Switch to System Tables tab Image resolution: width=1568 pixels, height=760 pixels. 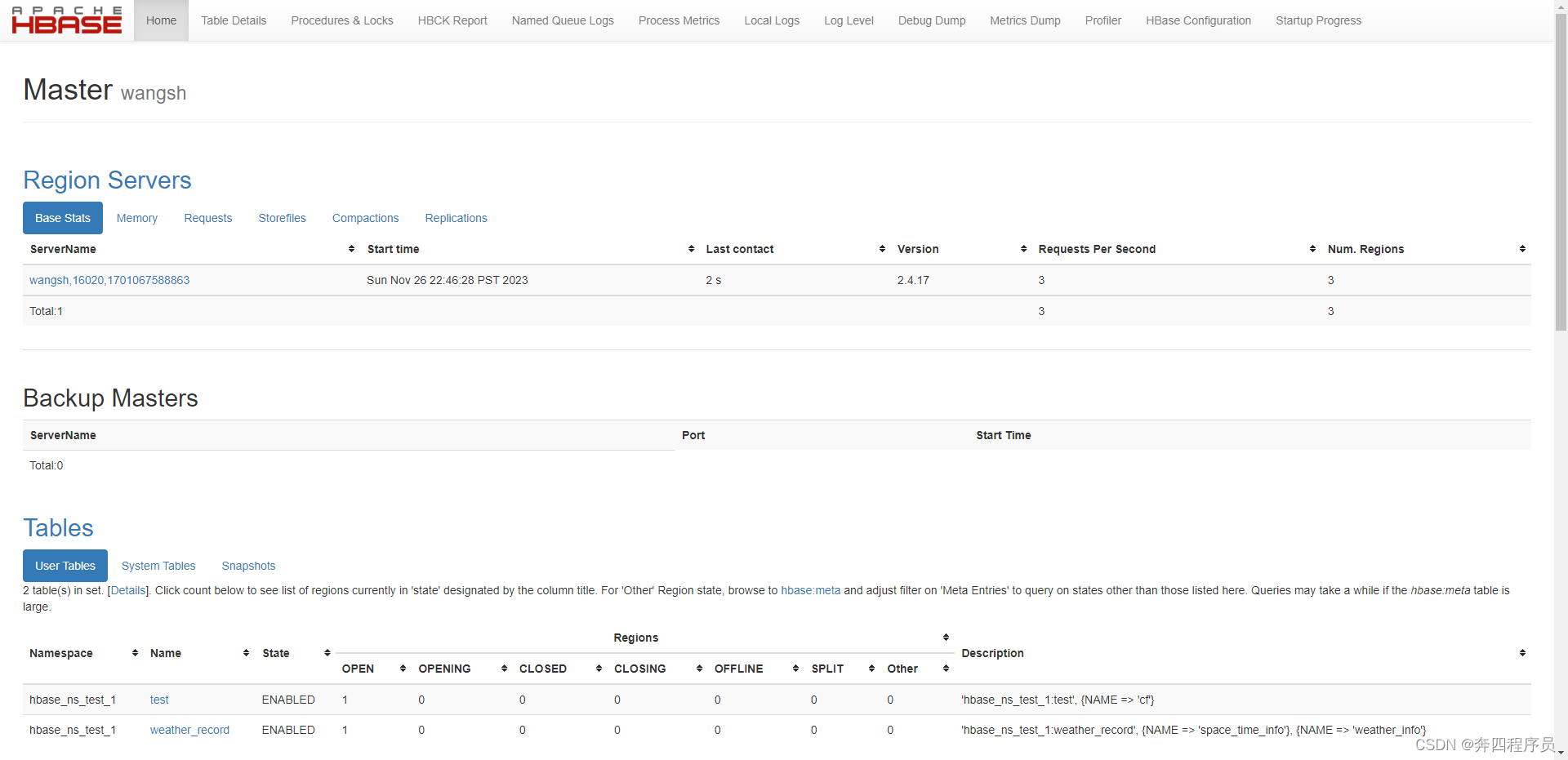[x=158, y=566]
